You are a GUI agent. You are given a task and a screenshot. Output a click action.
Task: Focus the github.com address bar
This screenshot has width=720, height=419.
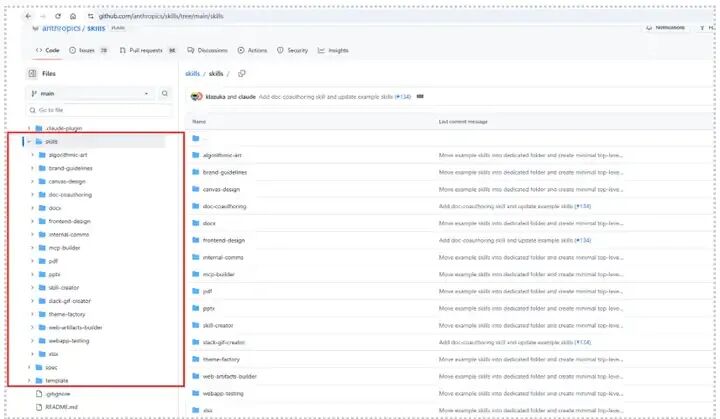pyautogui.click(x=161, y=16)
